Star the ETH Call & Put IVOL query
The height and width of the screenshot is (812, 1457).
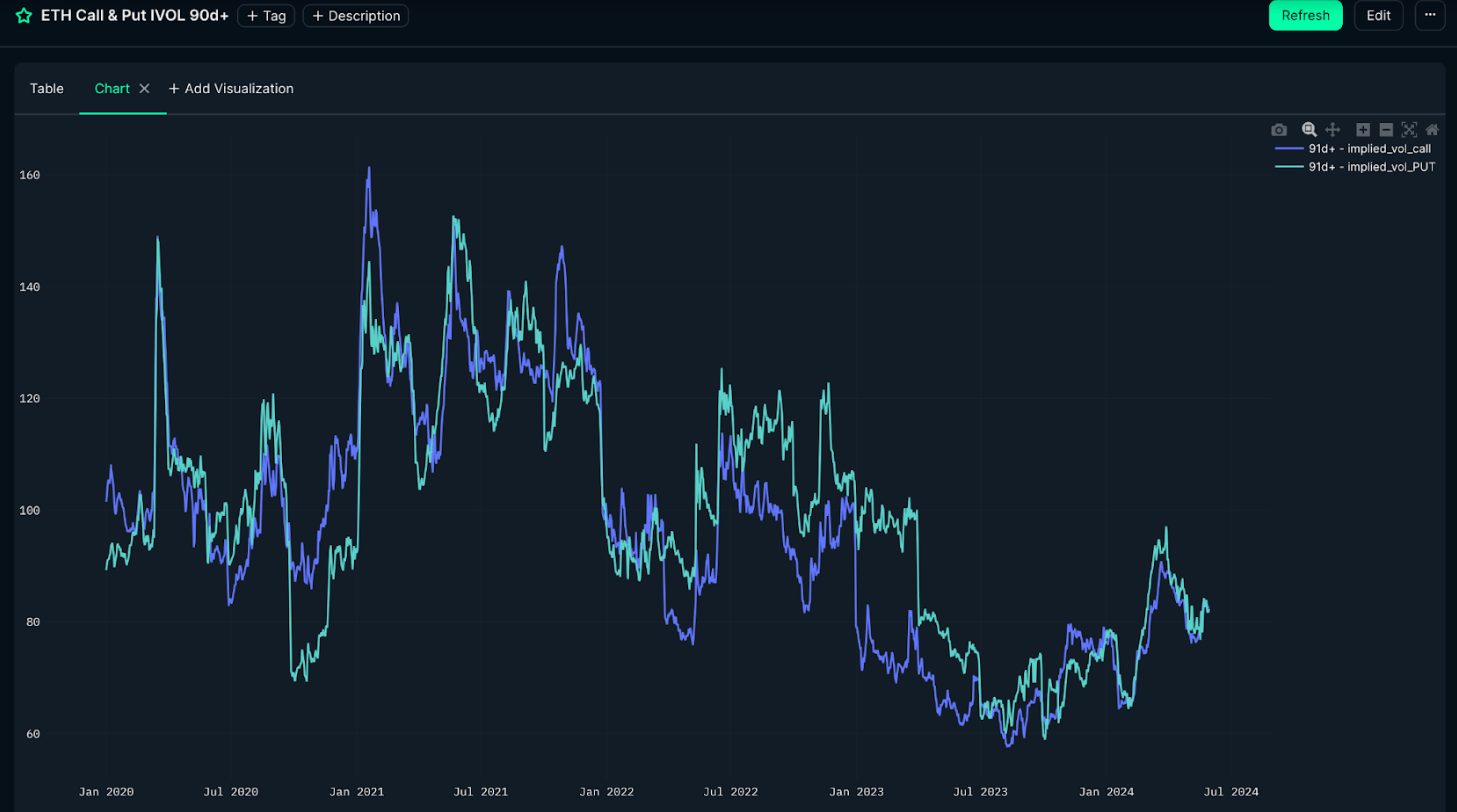pyautogui.click(x=24, y=16)
